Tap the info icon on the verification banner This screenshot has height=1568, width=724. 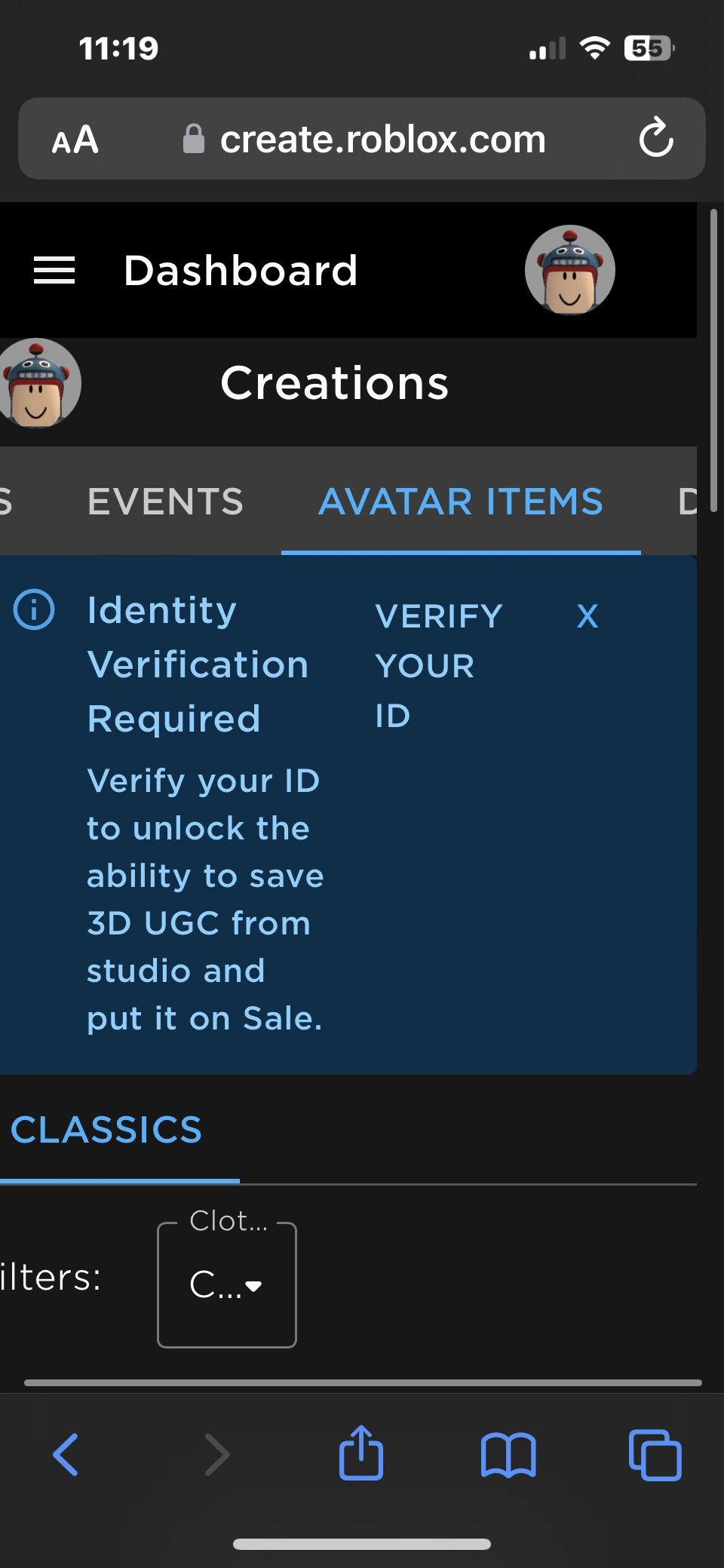tap(35, 610)
